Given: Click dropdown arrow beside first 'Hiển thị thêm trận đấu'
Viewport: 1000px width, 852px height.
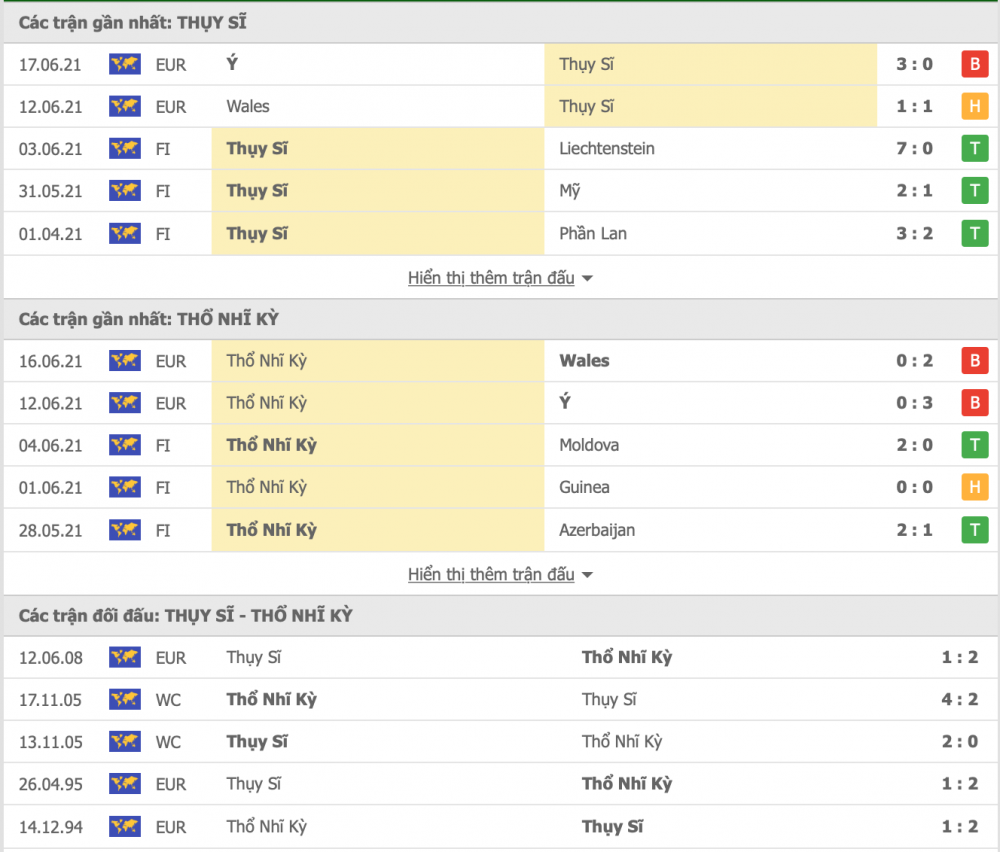Looking at the screenshot, I should tap(587, 279).
